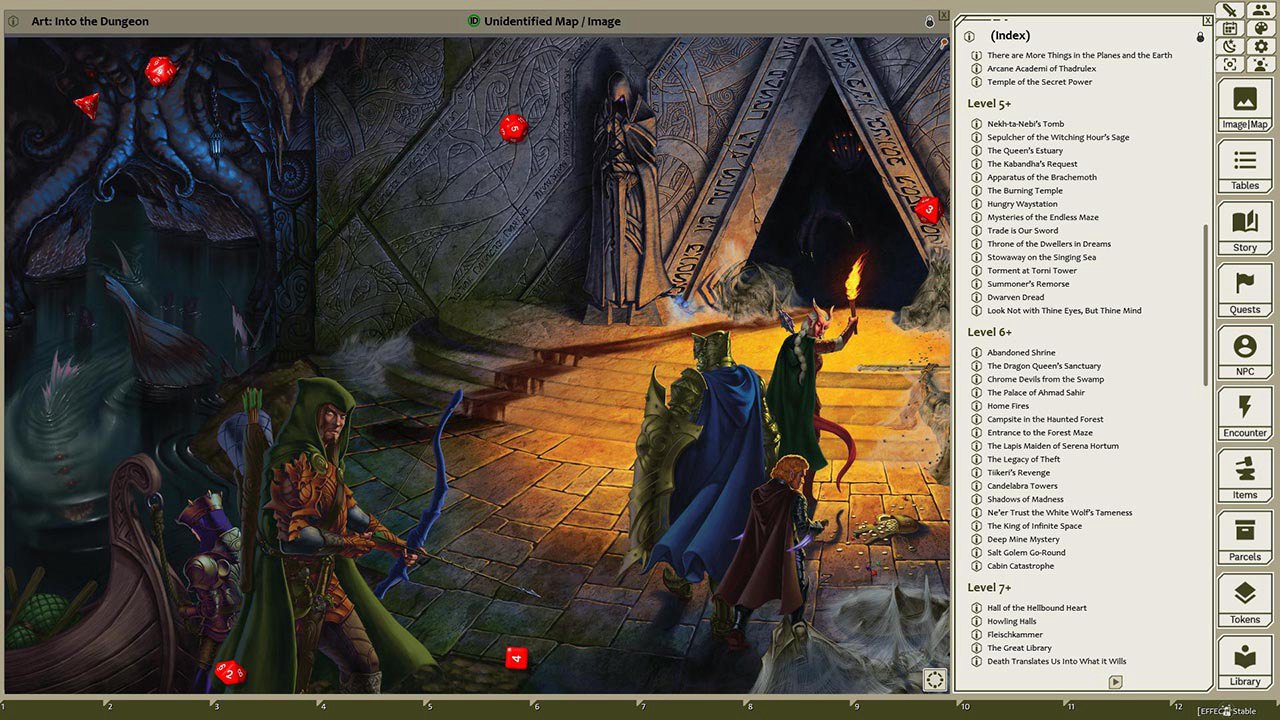Click the color palette icon
This screenshot has height=720, width=1280.
click(1262, 29)
